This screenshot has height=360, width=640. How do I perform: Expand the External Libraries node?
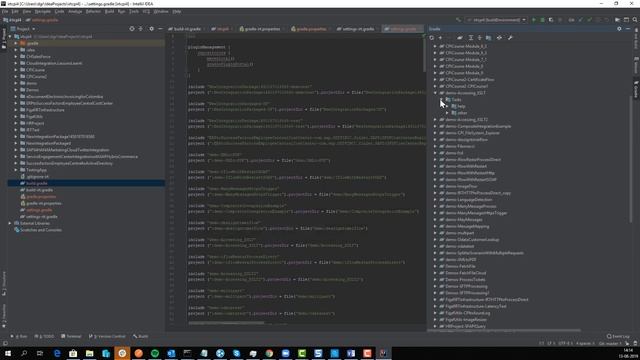[10, 223]
